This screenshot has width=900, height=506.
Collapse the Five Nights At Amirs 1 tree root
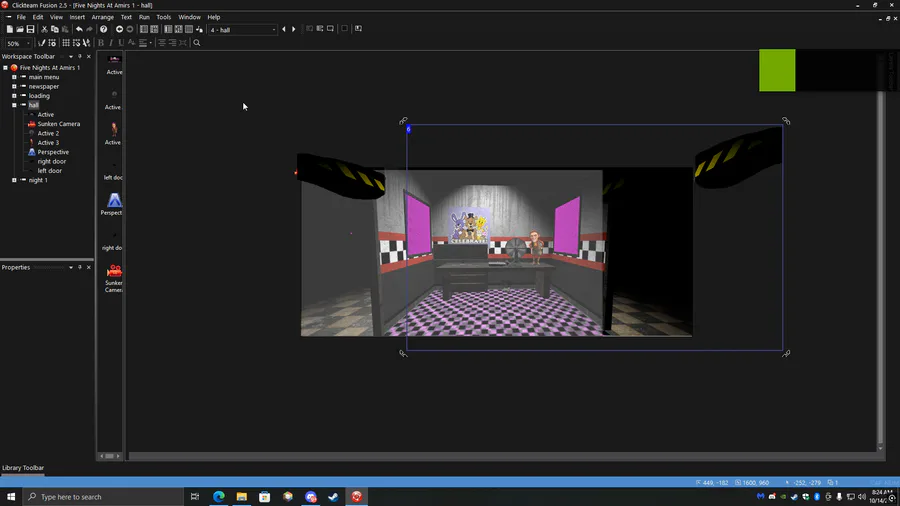tap(5, 68)
